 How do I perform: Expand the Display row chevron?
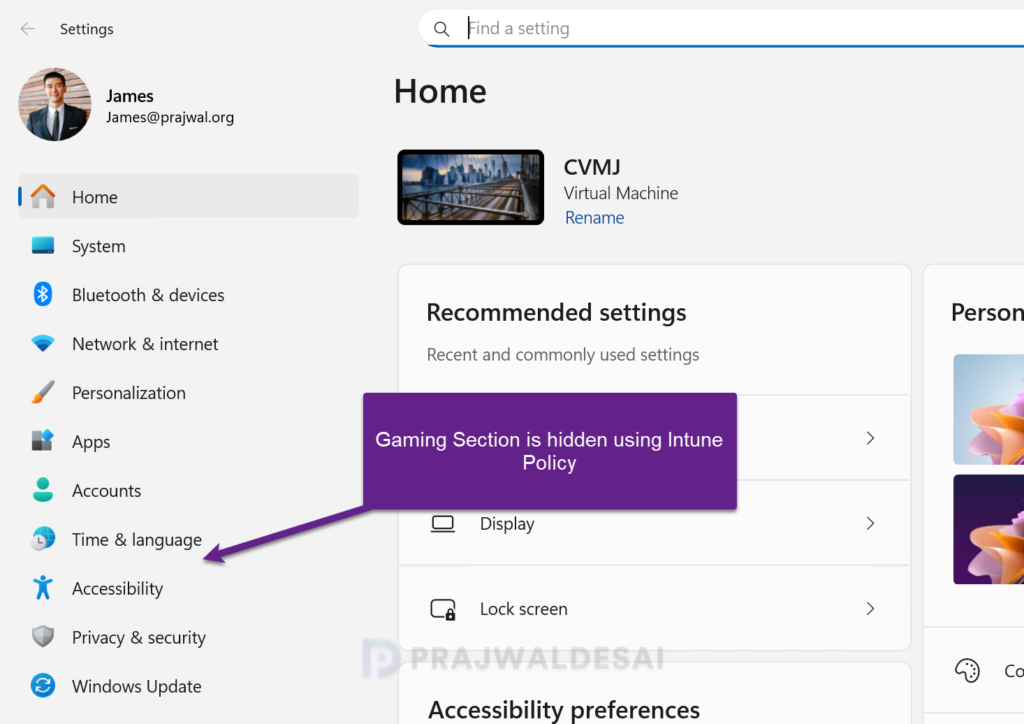[x=870, y=523]
